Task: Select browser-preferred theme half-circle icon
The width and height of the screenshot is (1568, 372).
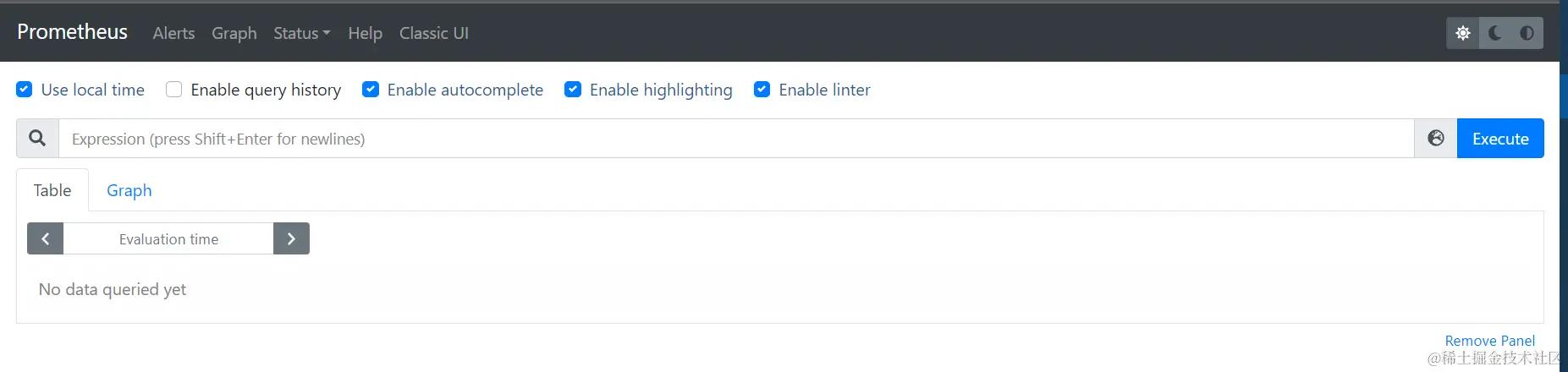Action: 1527,33
